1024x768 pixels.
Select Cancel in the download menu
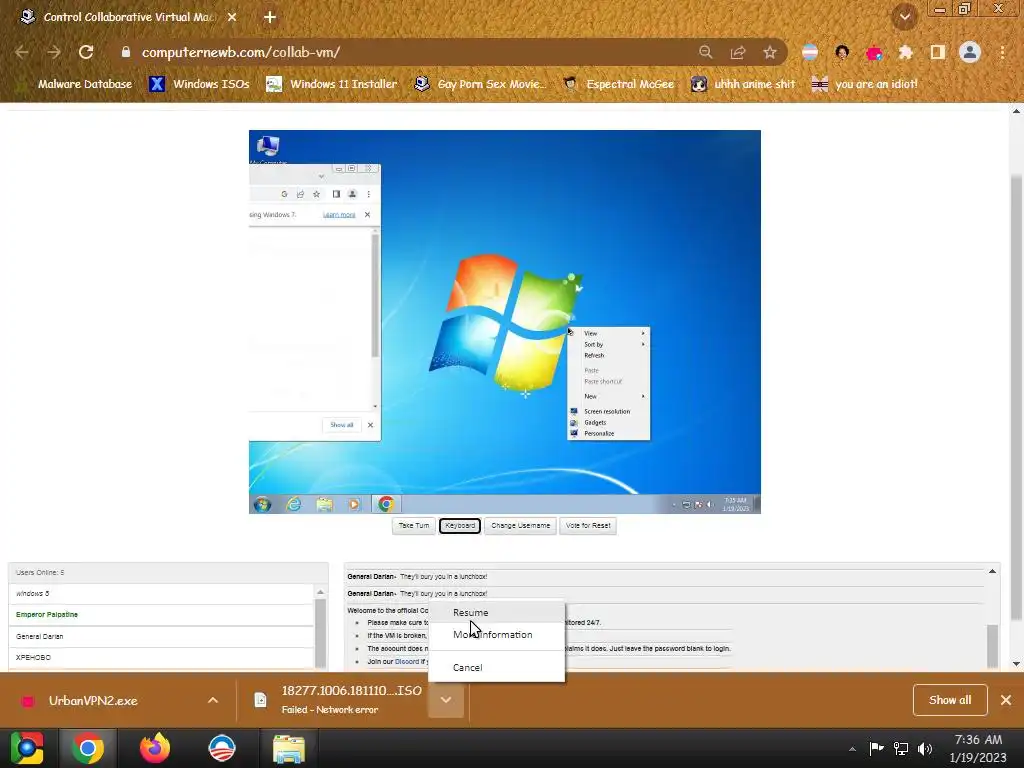(x=496, y=667)
